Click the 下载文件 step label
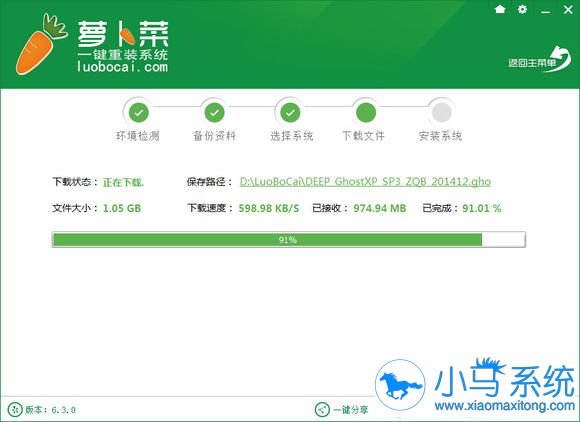The image size is (580, 422). [x=363, y=136]
